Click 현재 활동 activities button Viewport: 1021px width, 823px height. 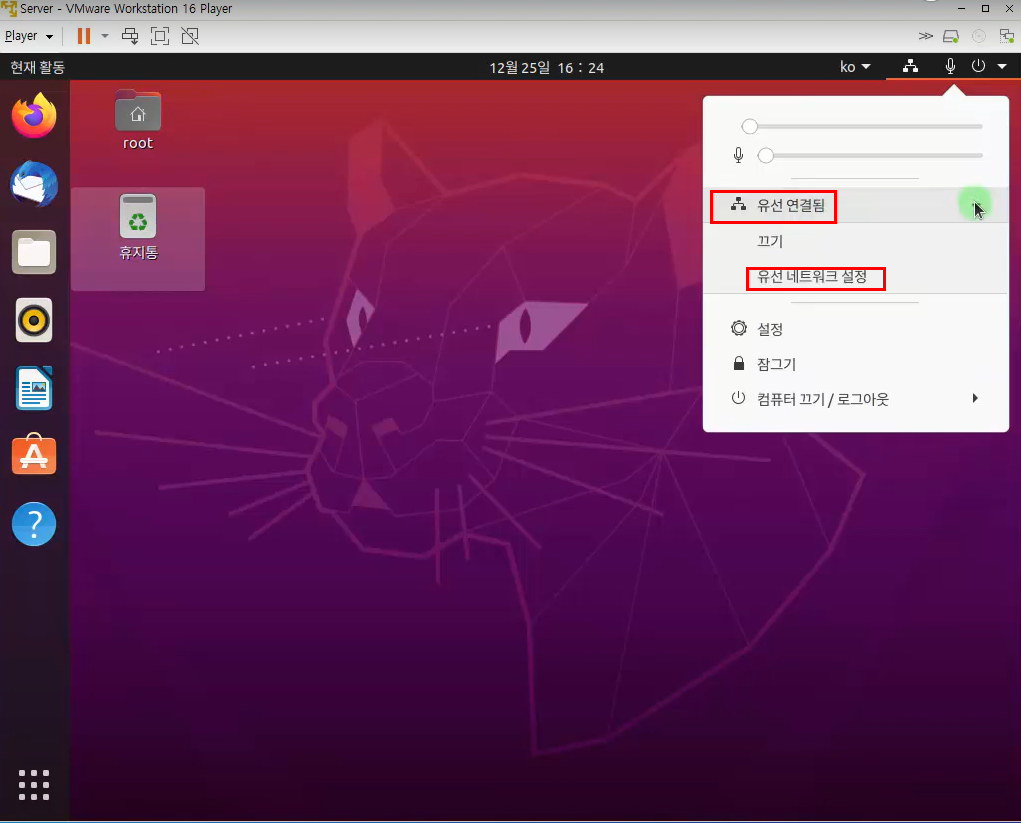[38, 67]
